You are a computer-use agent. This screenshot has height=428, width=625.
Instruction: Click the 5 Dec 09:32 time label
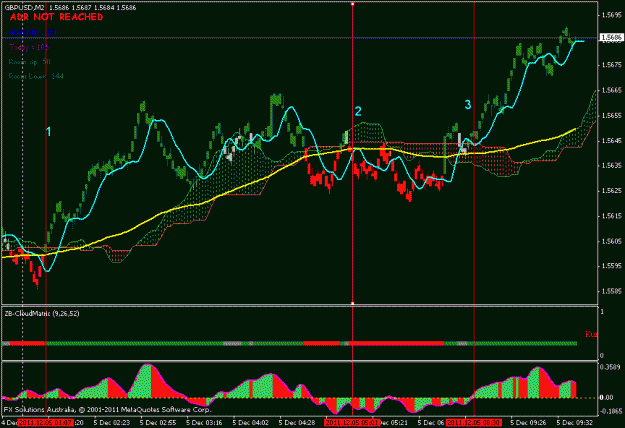575,422
